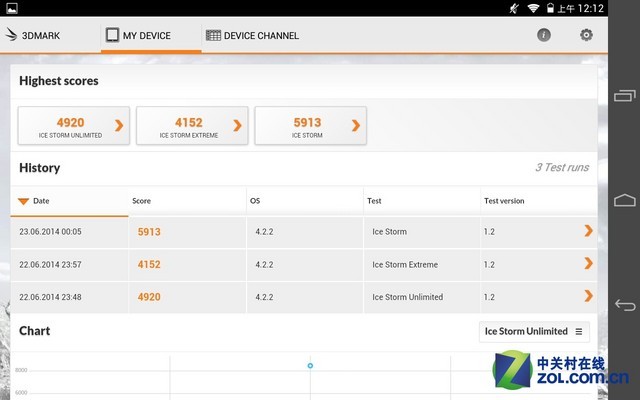Tap Android home button
Screen dimensions: 640x400
coord(625,200)
